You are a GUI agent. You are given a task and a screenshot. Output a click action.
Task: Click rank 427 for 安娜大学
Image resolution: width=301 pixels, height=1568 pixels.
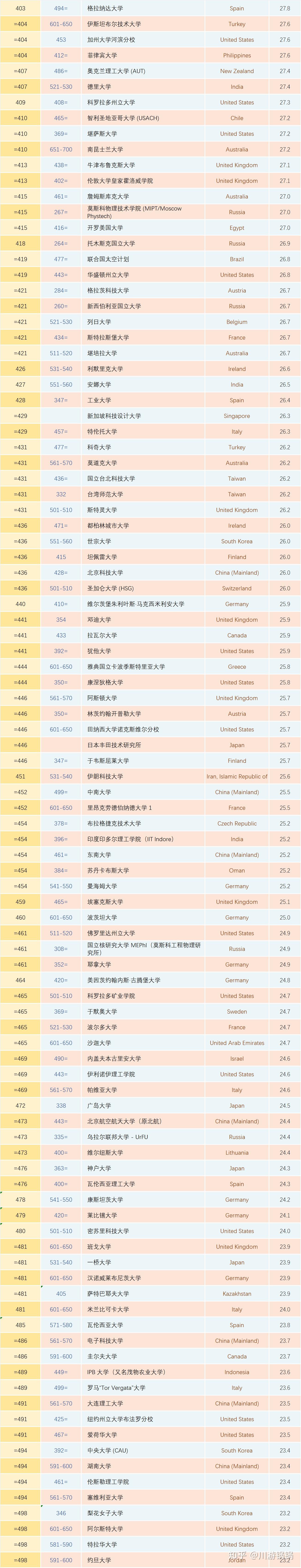coord(21,385)
